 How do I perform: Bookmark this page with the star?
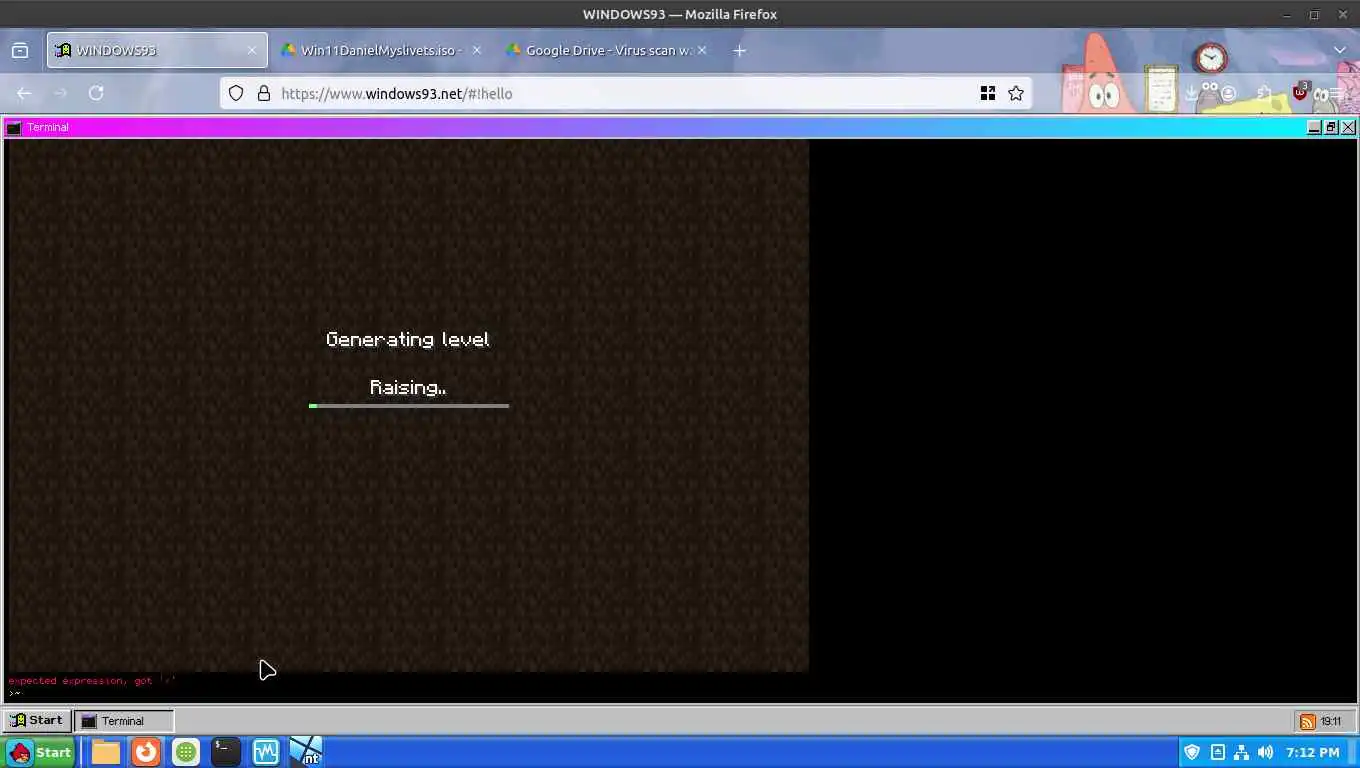point(1016,93)
